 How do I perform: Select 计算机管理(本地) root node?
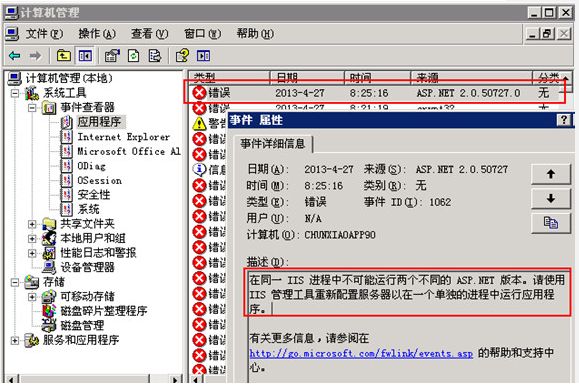pos(69,78)
